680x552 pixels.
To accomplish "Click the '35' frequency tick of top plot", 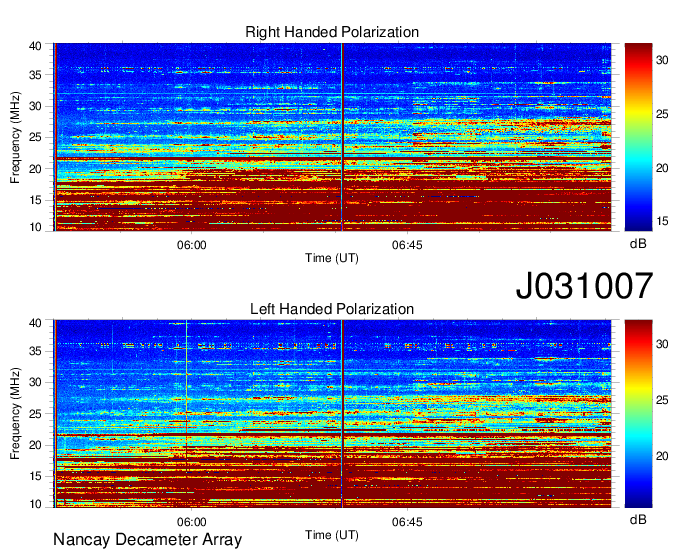I will tap(36, 75).
